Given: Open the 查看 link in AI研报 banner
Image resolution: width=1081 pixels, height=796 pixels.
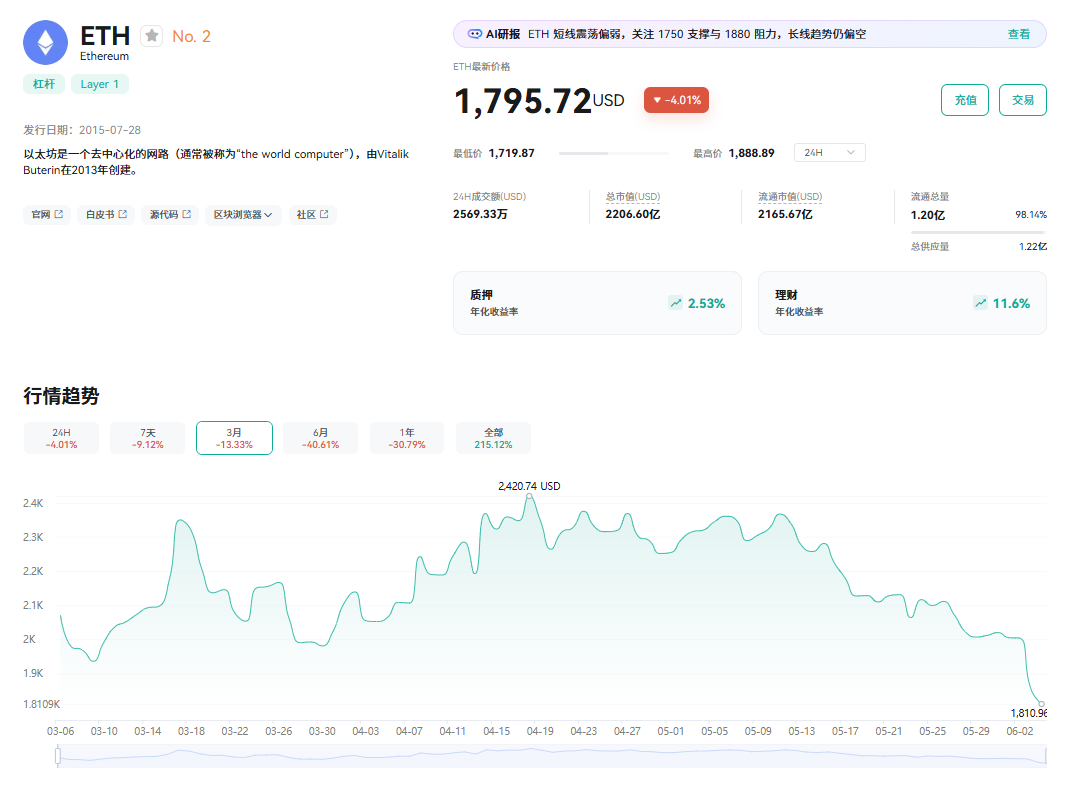Looking at the screenshot, I should point(1019,34).
